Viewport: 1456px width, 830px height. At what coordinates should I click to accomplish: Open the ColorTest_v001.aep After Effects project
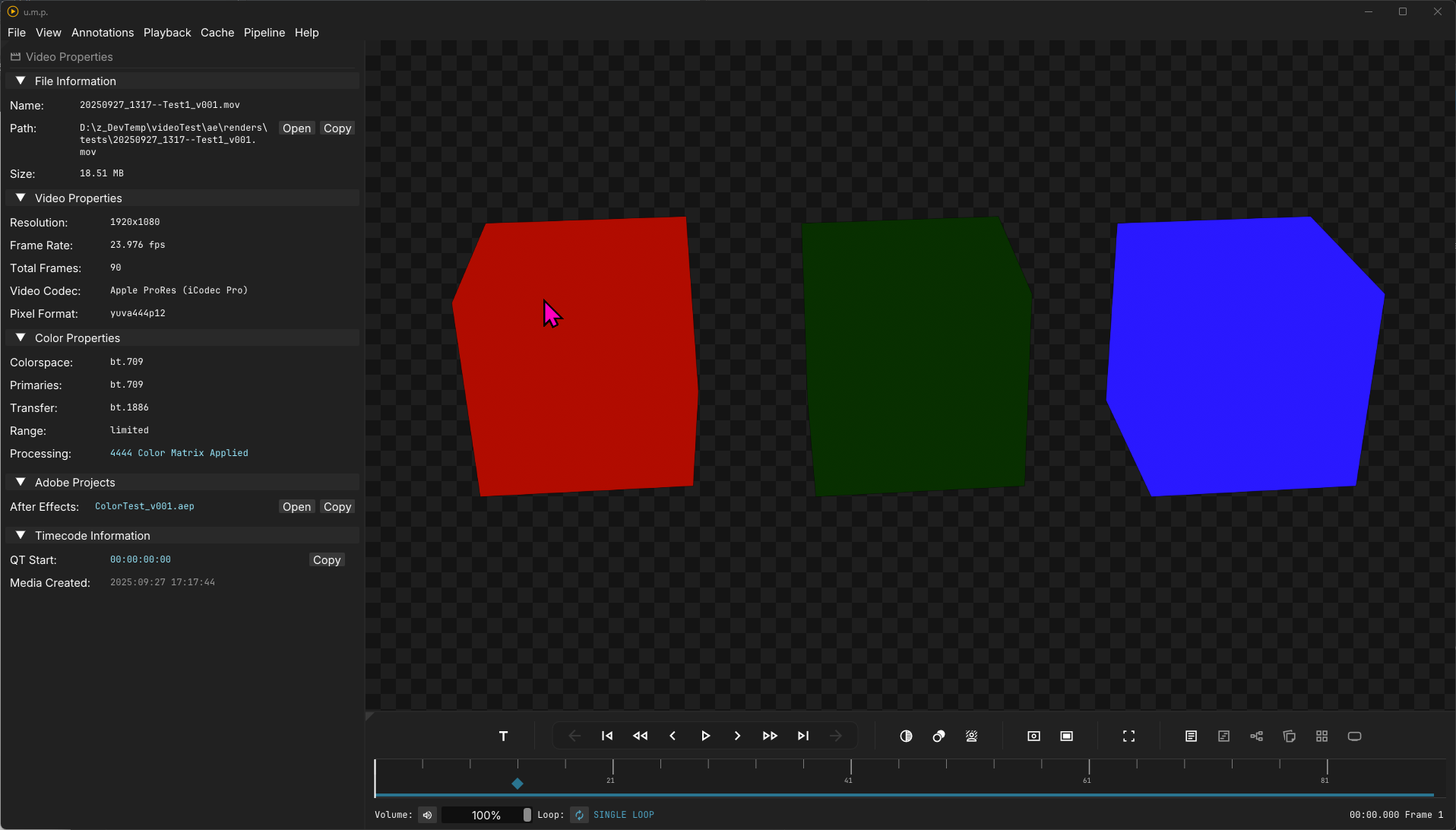(296, 507)
